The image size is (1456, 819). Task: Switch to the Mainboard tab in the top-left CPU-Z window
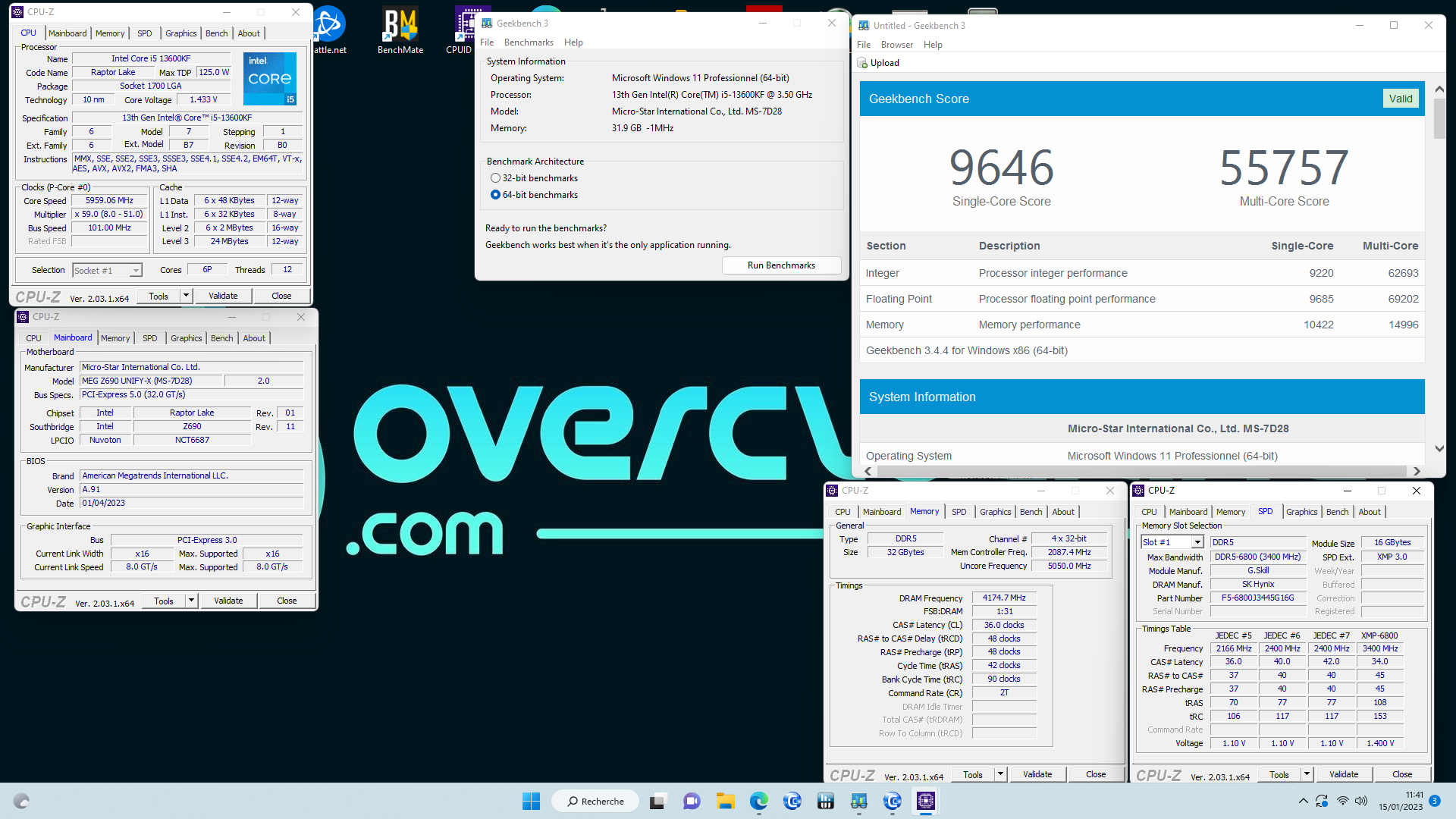(x=67, y=33)
